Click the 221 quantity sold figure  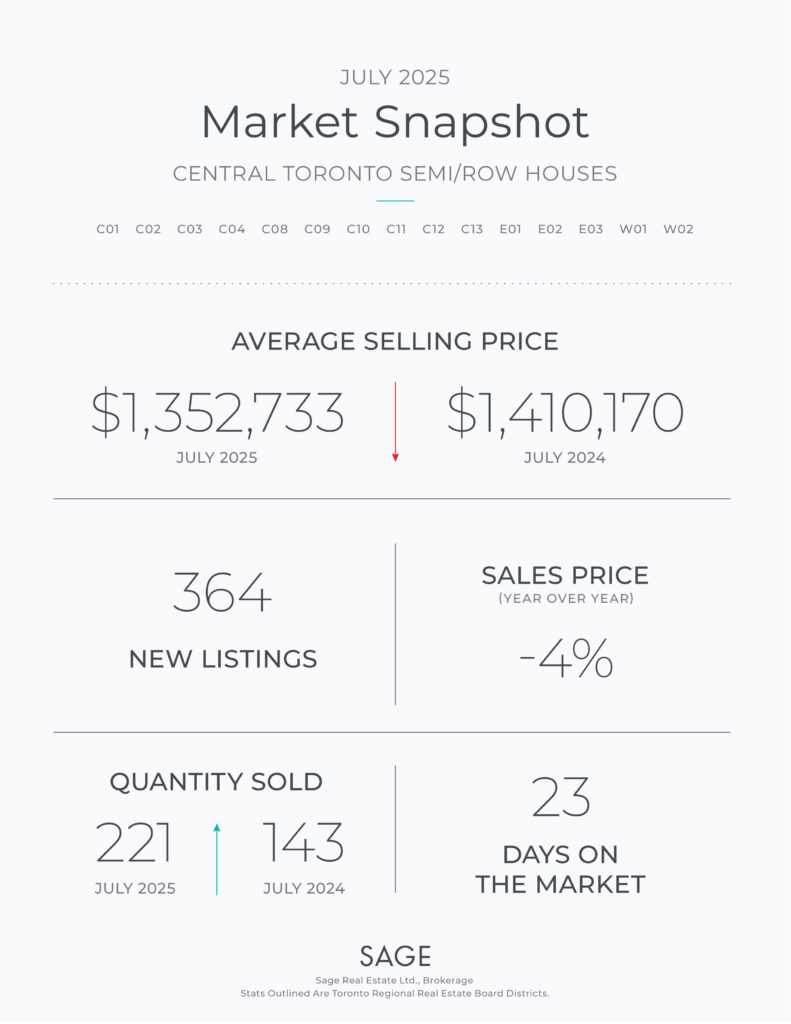134,842
